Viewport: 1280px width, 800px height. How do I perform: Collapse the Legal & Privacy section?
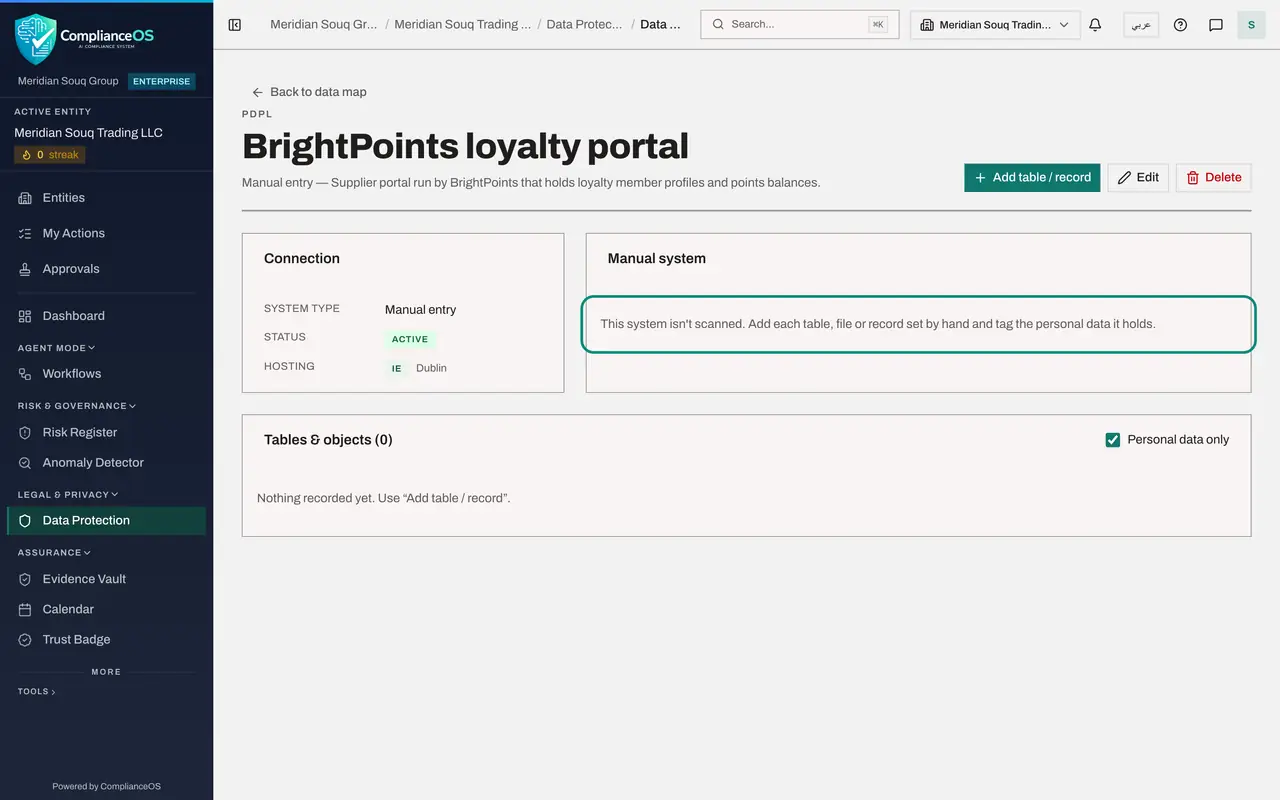(68, 494)
